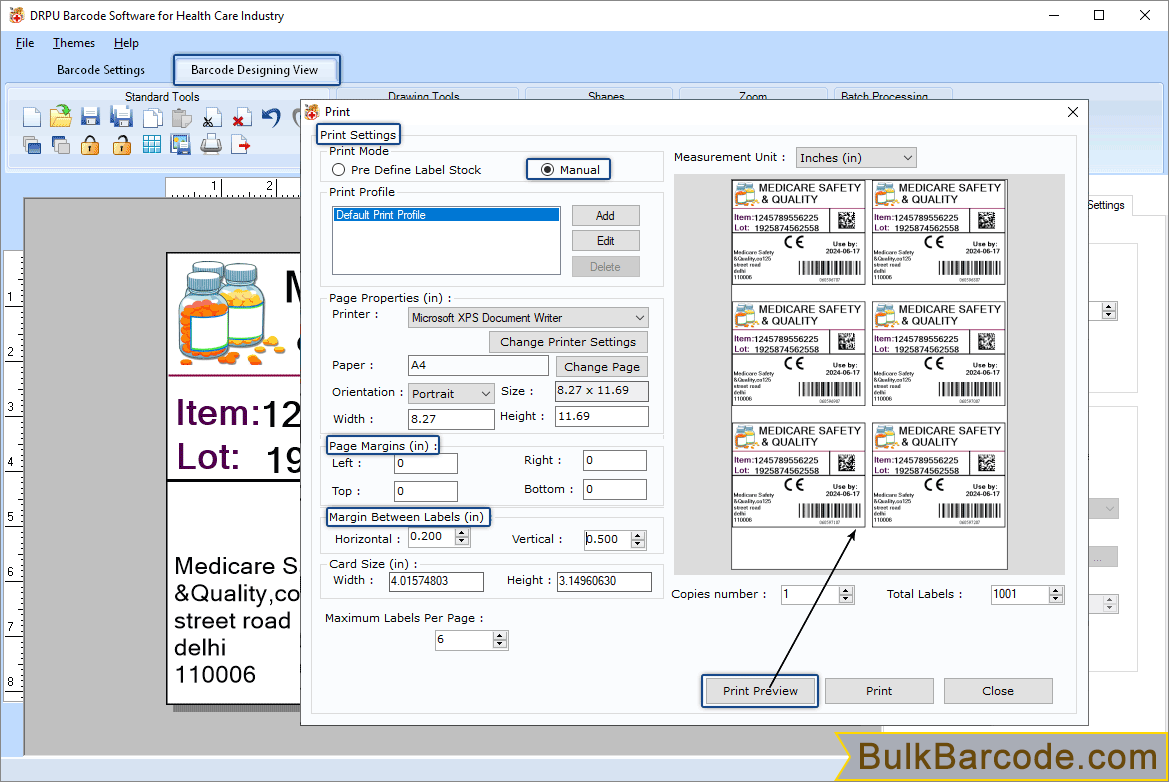Select the Pre Define Label Stock radio button
The image size is (1169, 782).
pyautogui.click(x=338, y=170)
